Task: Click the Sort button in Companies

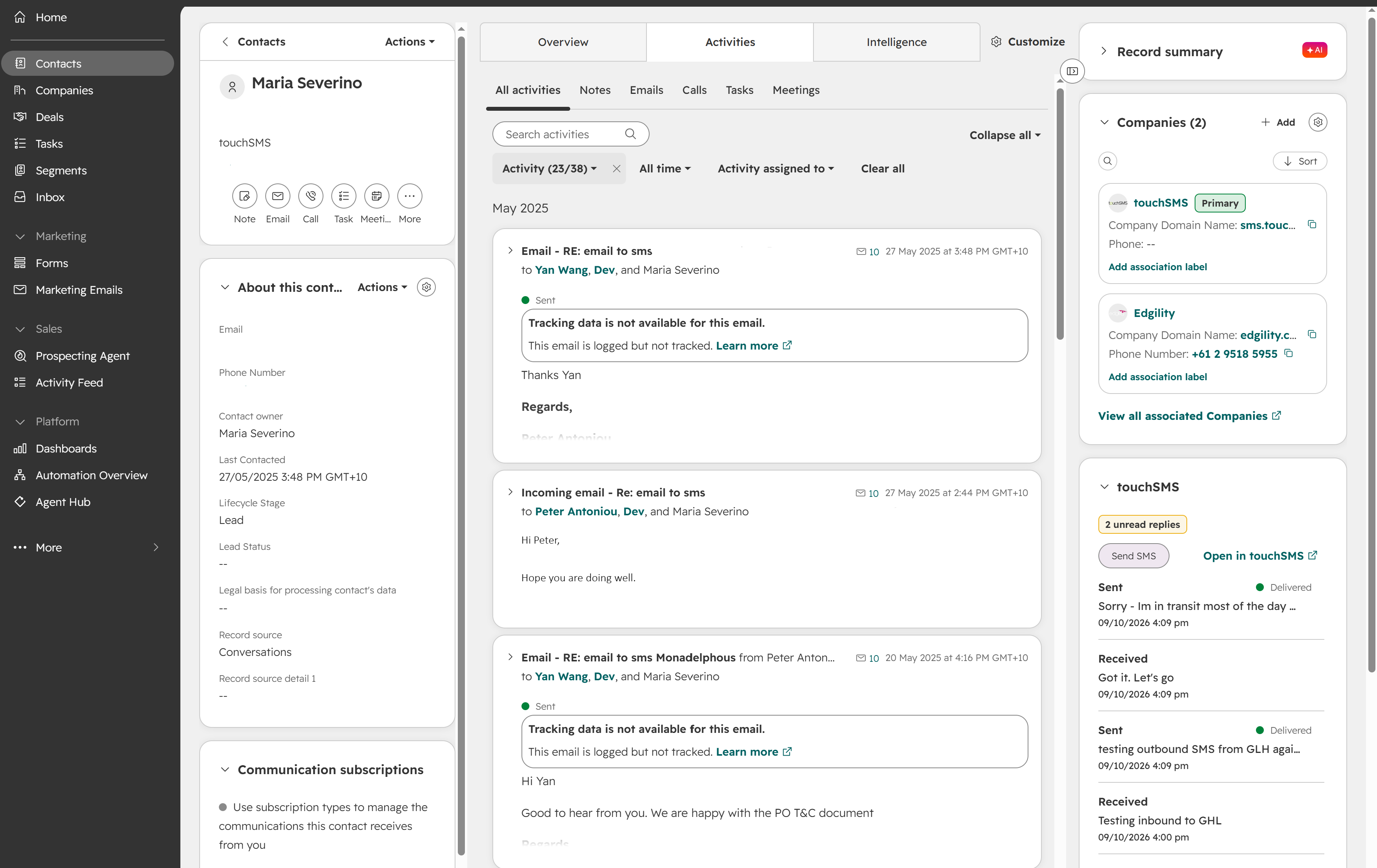Action: coord(1300,161)
